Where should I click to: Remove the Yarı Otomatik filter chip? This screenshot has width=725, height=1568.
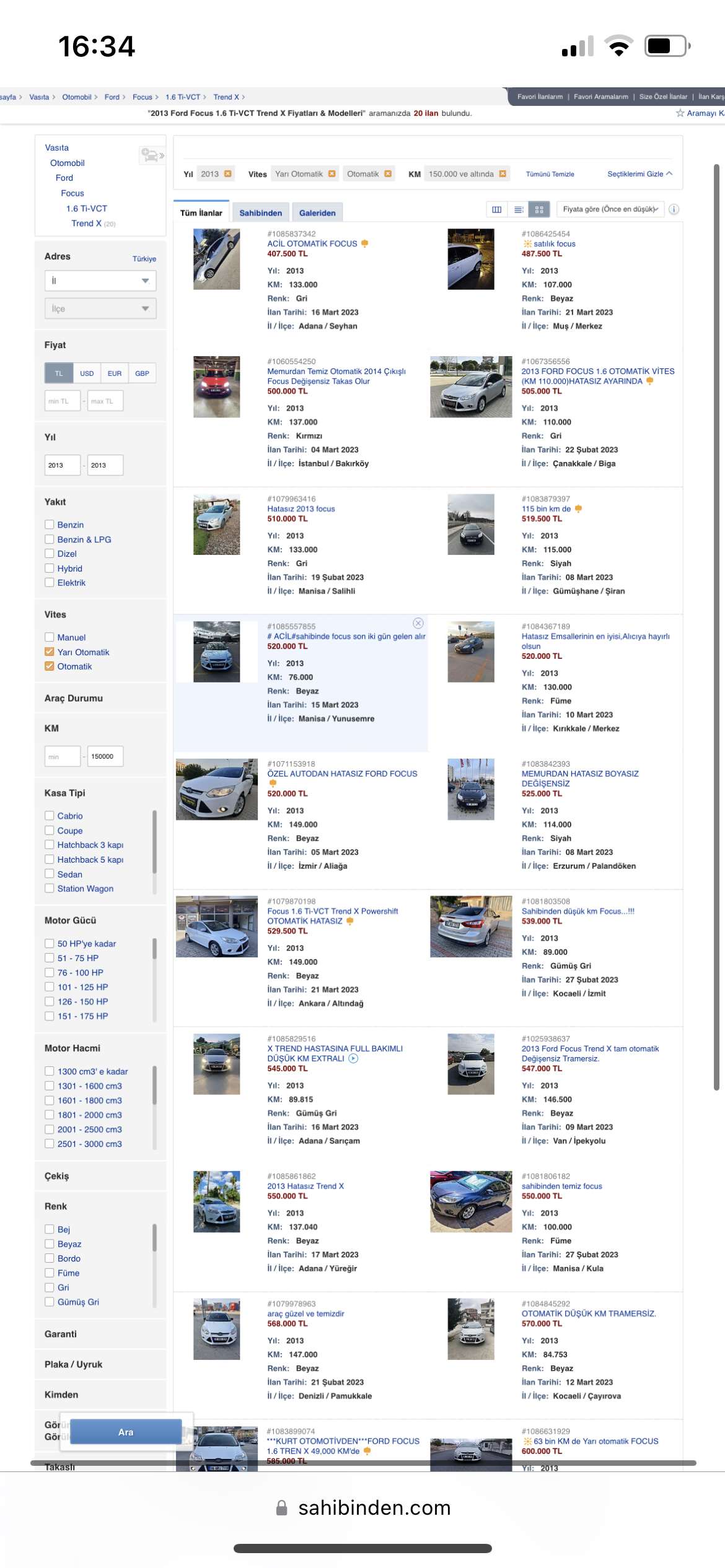click(x=332, y=174)
